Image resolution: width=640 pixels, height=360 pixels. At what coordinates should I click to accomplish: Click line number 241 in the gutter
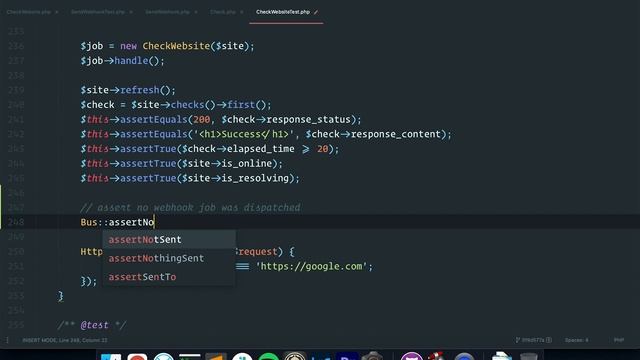coord(16,120)
